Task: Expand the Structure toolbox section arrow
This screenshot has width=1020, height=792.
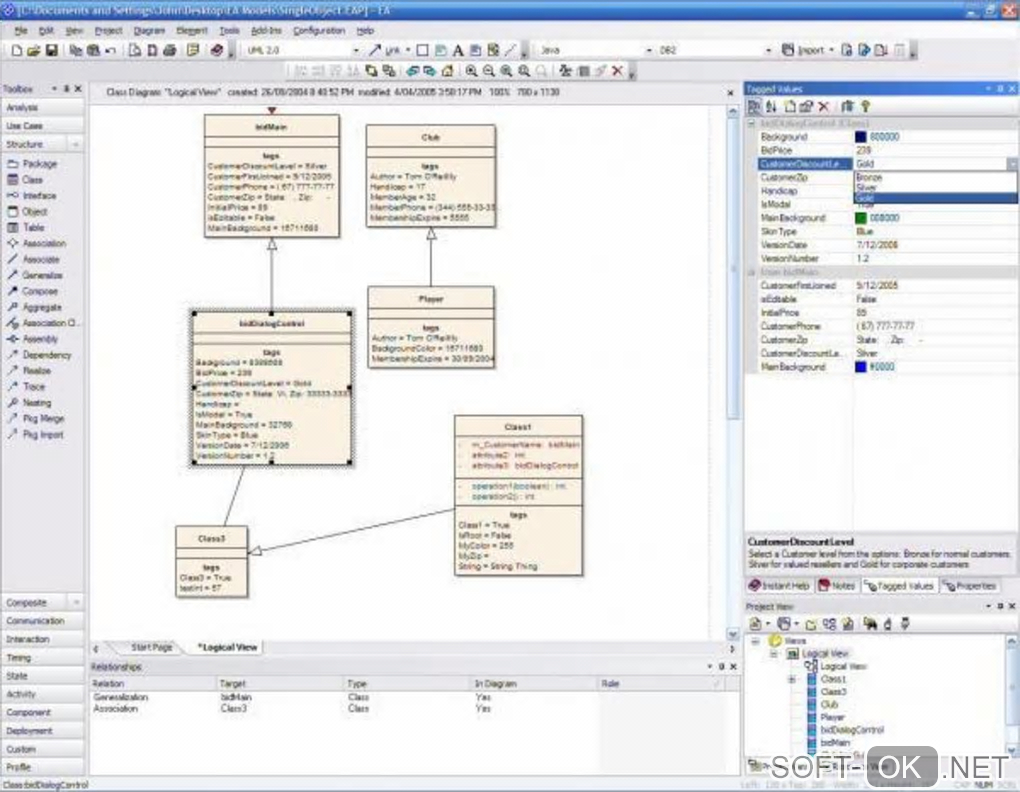Action: (x=75, y=144)
